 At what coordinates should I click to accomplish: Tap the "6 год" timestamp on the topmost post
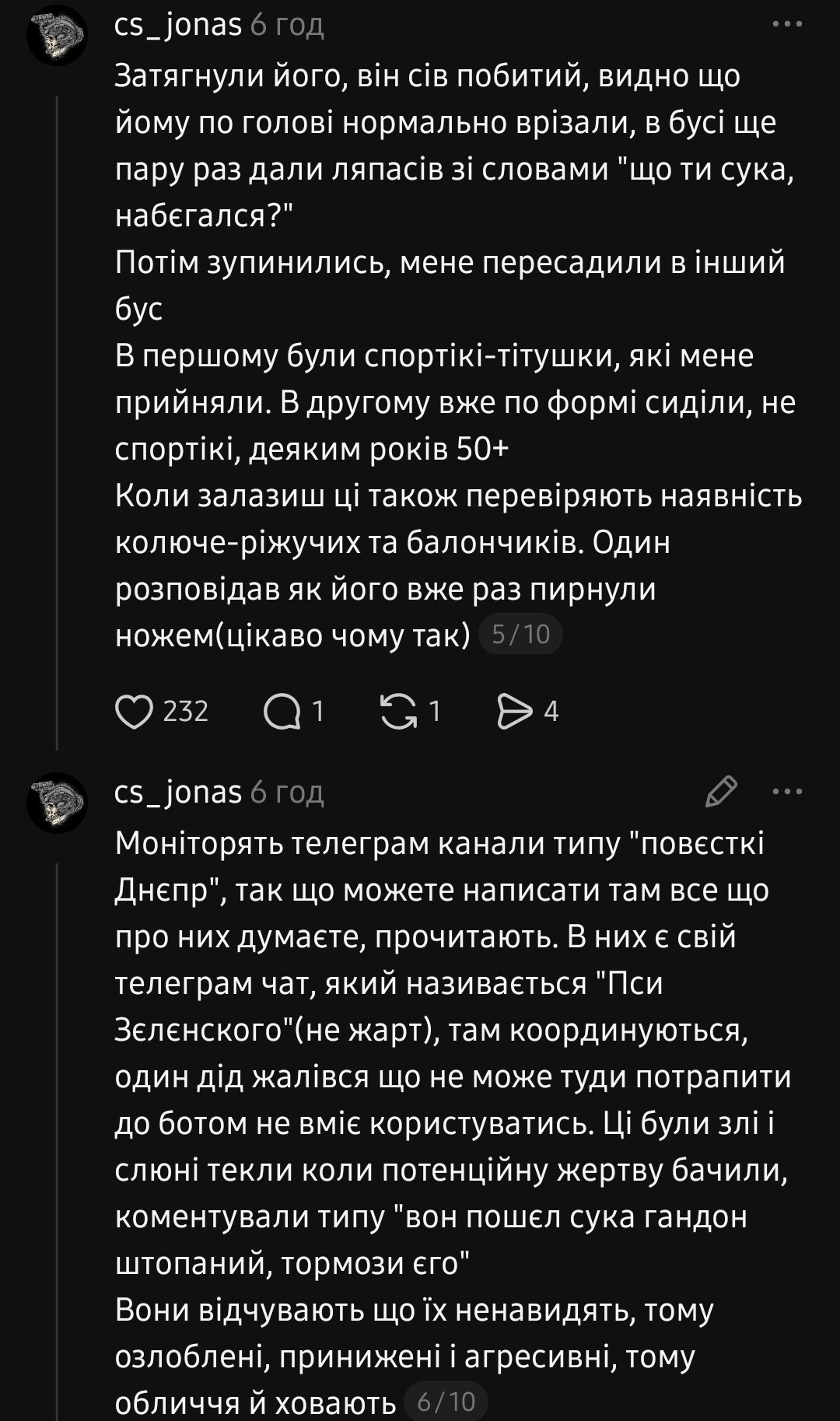(x=287, y=25)
